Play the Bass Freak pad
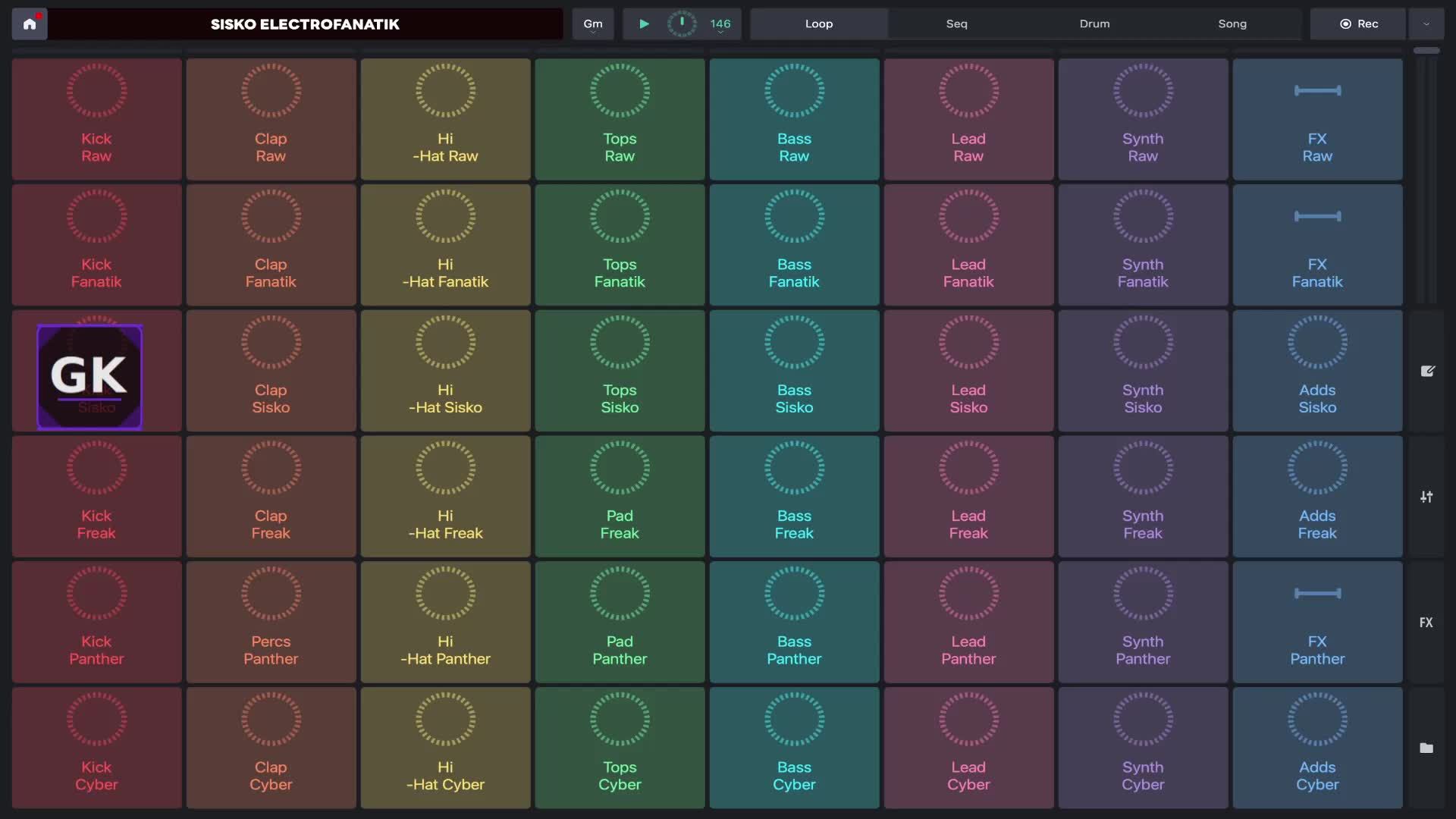 (x=795, y=497)
